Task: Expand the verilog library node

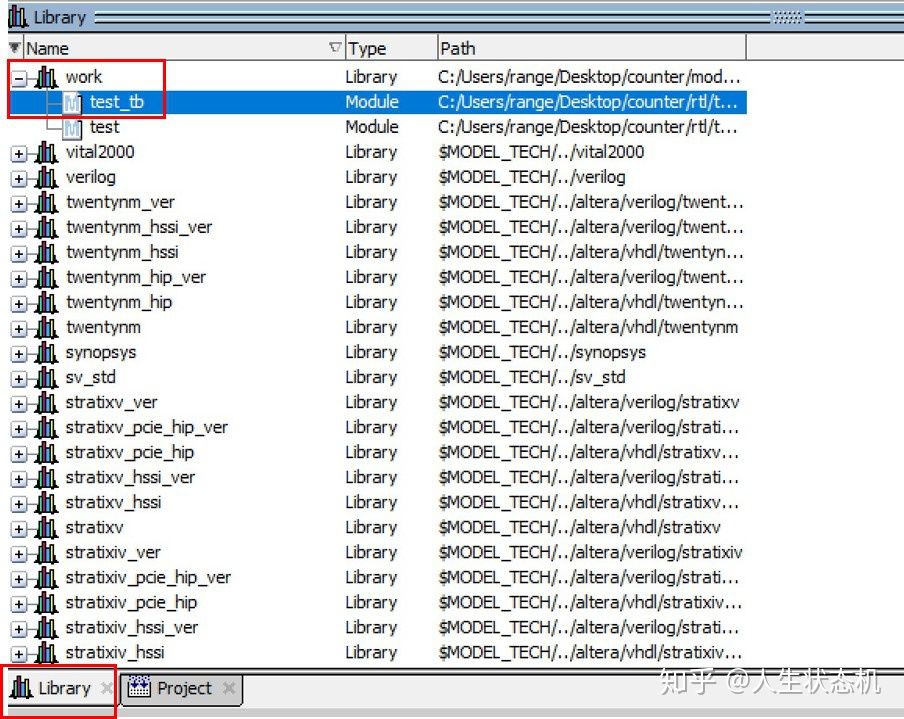Action: coord(19,178)
